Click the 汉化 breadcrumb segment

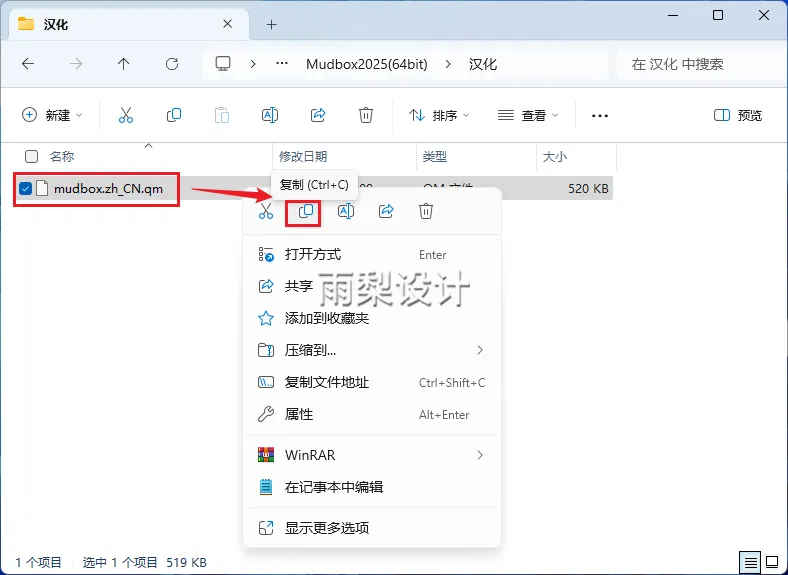pyautogui.click(x=483, y=64)
